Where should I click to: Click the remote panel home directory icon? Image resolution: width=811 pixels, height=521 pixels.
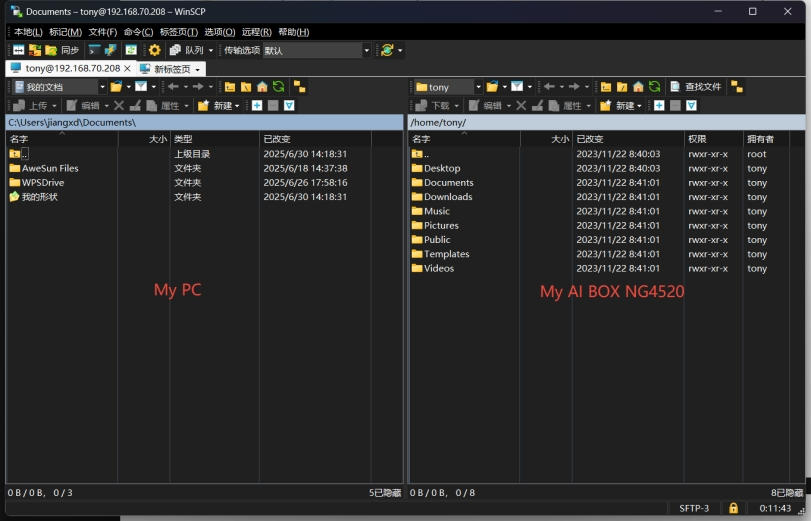click(x=638, y=87)
